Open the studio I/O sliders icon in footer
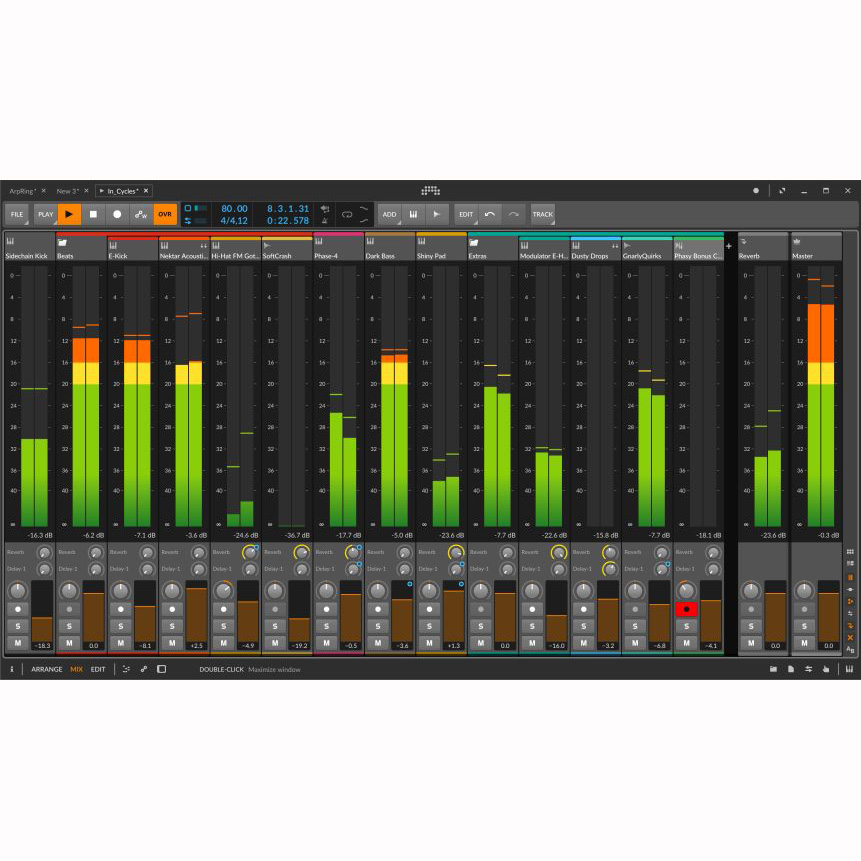The height and width of the screenshot is (861, 861). click(808, 669)
